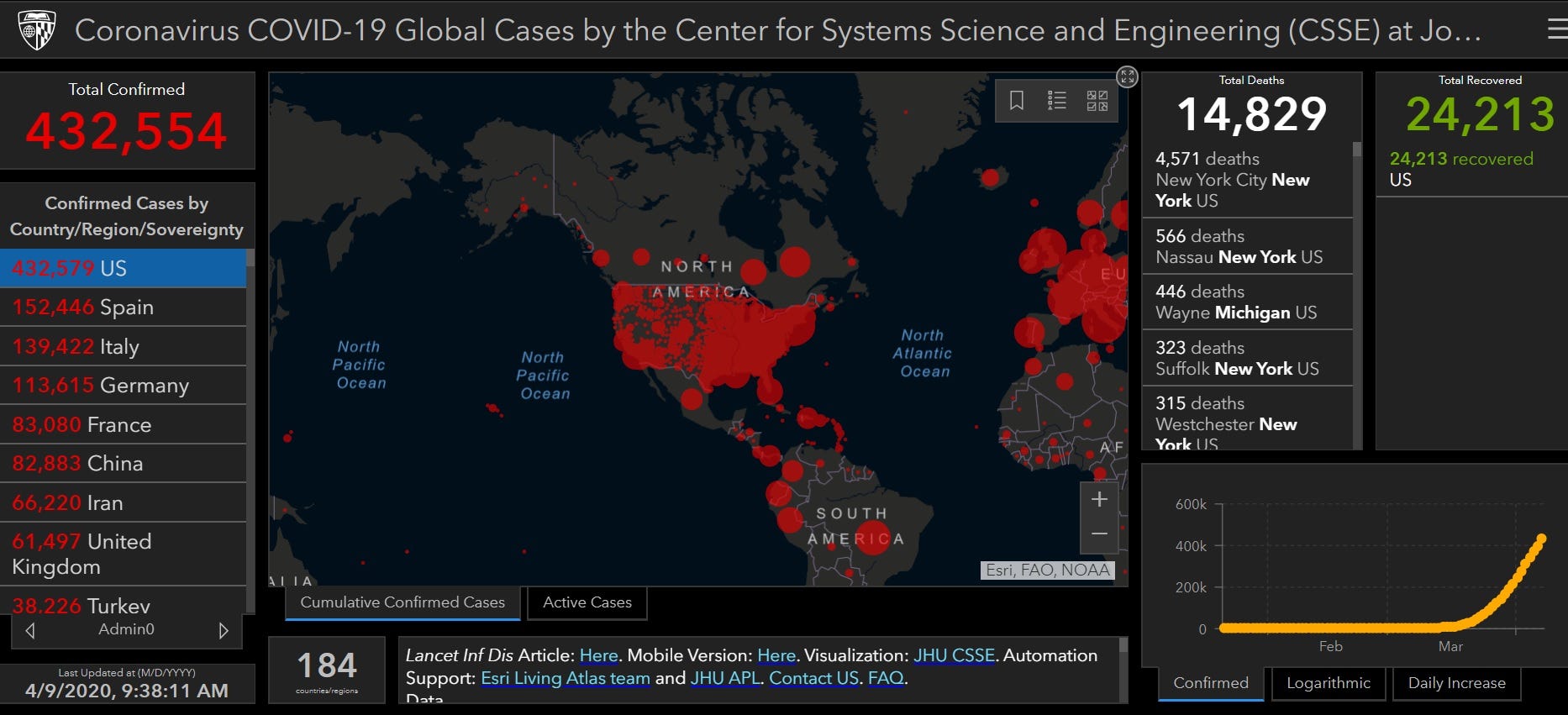
Task: Select Italy with 139,422 cases
Action: (123, 346)
